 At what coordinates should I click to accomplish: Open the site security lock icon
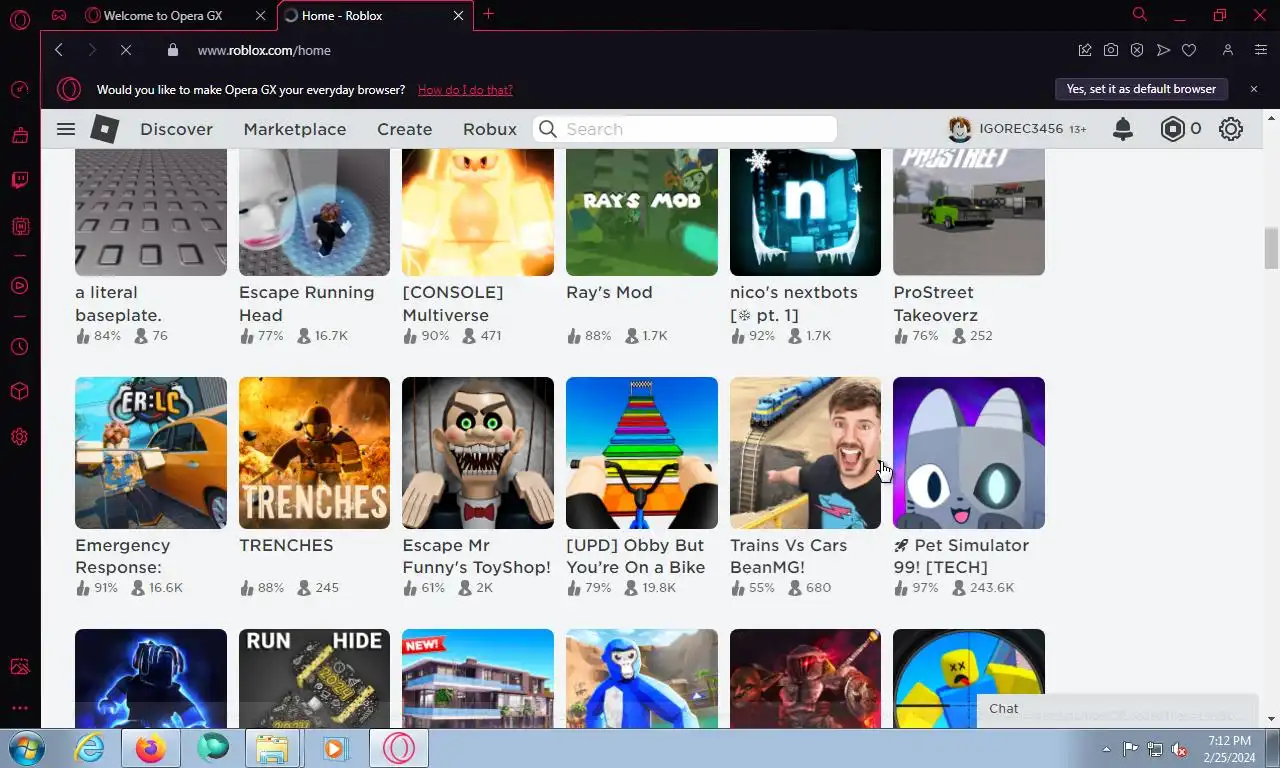[173, 50]
